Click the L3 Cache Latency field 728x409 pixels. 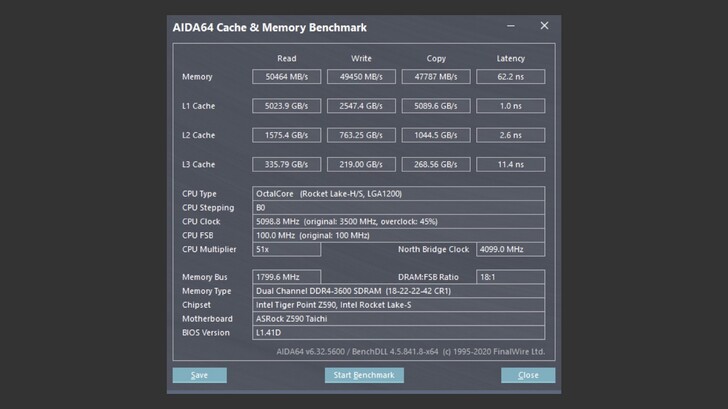pos(510,164)
